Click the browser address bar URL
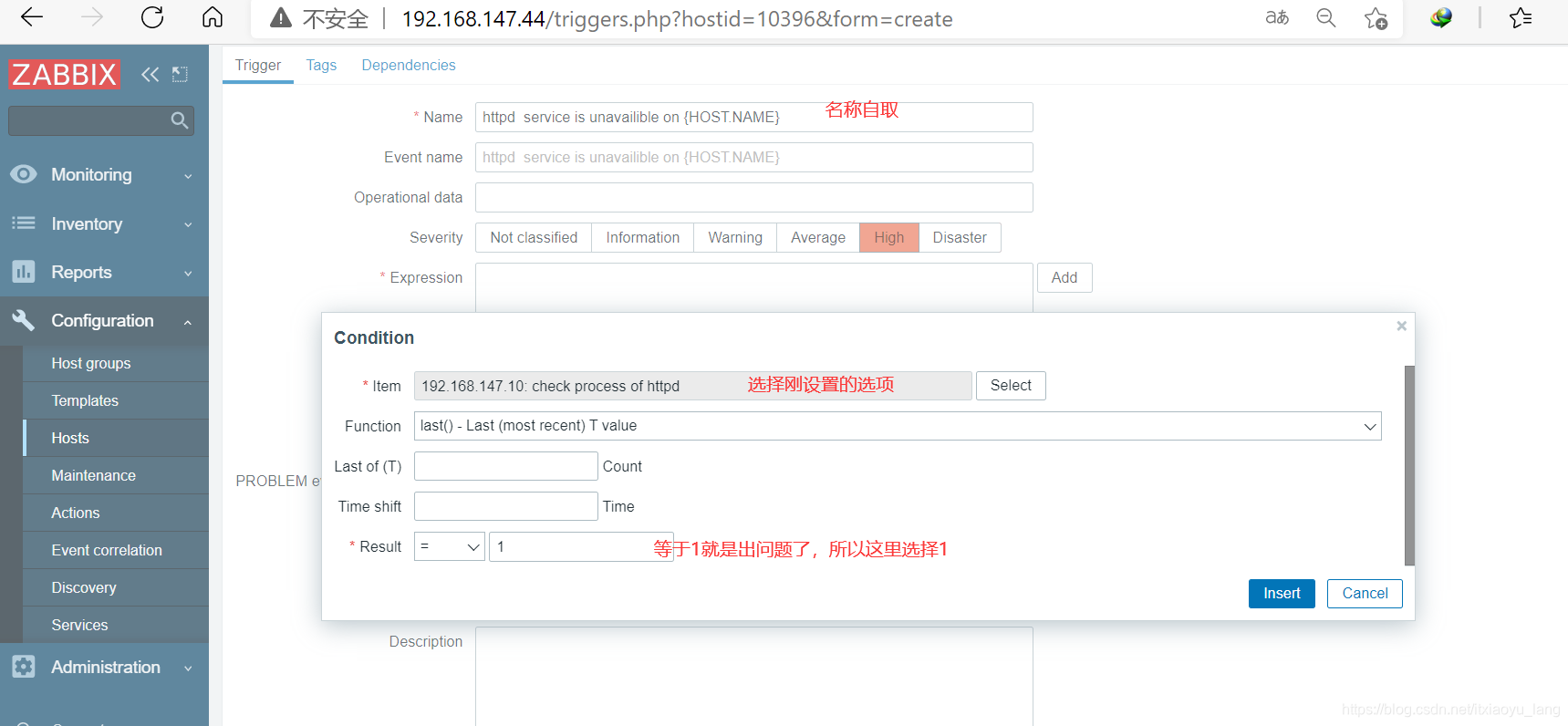The height and width of the screenshot is (726, 1568). [677, 18]
